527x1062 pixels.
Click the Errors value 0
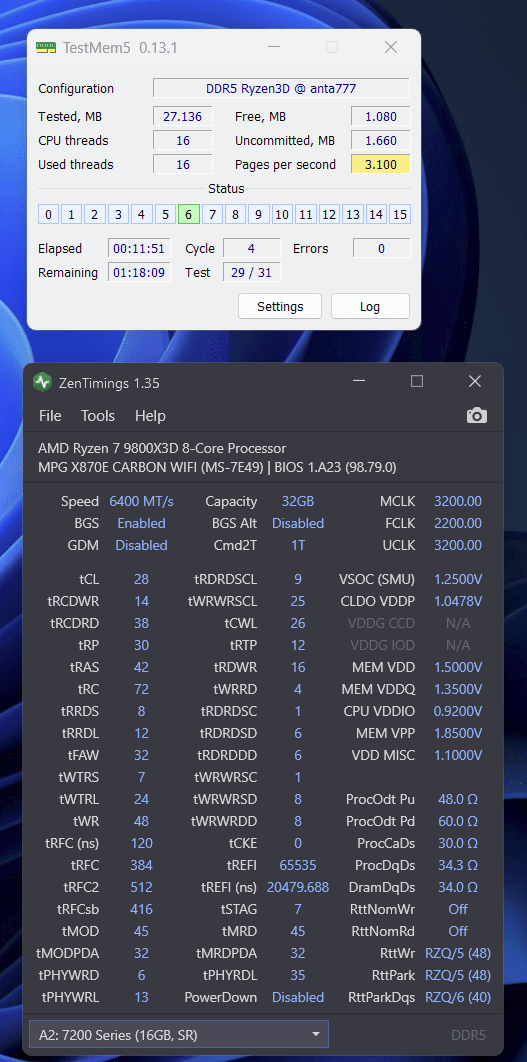click(381, 249)
